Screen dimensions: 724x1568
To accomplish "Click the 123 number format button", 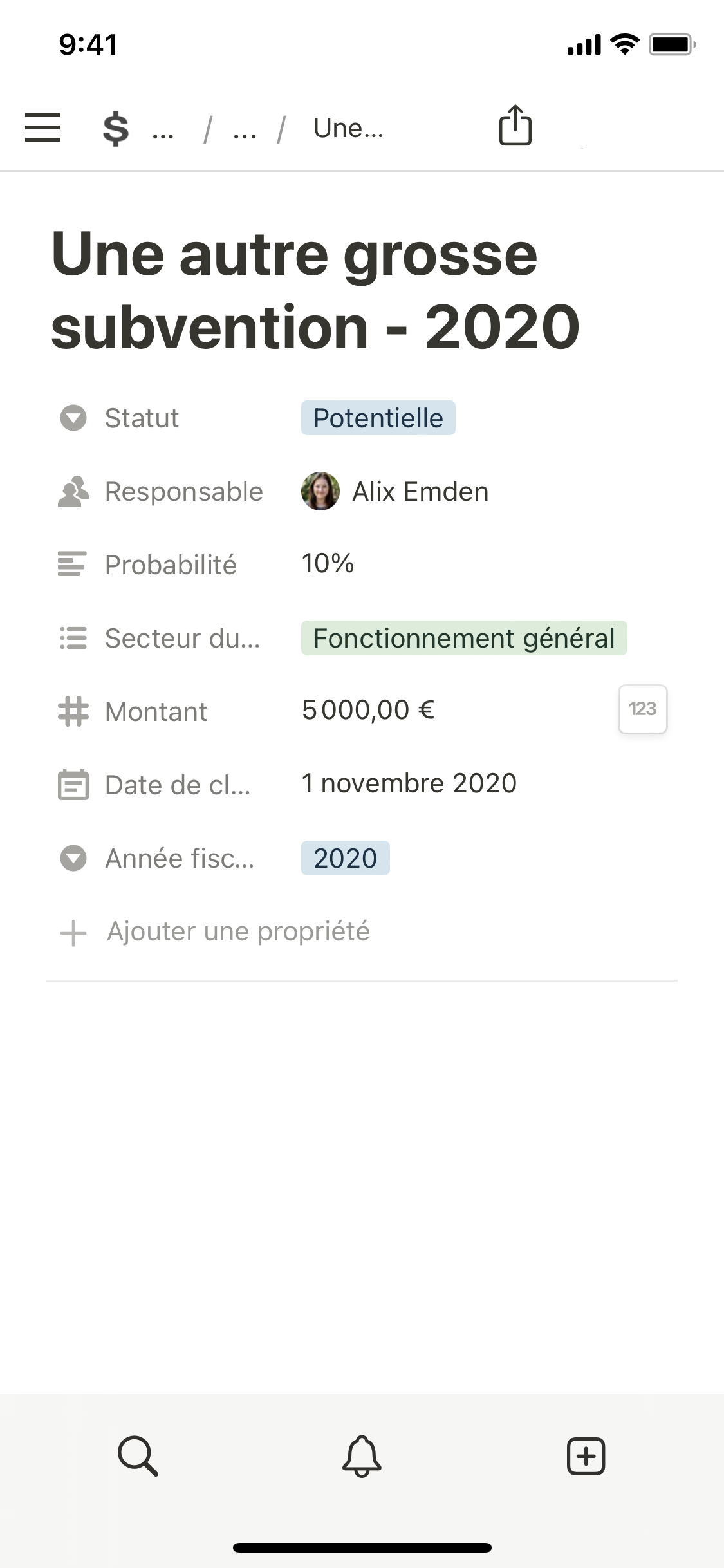I will 642,709.
